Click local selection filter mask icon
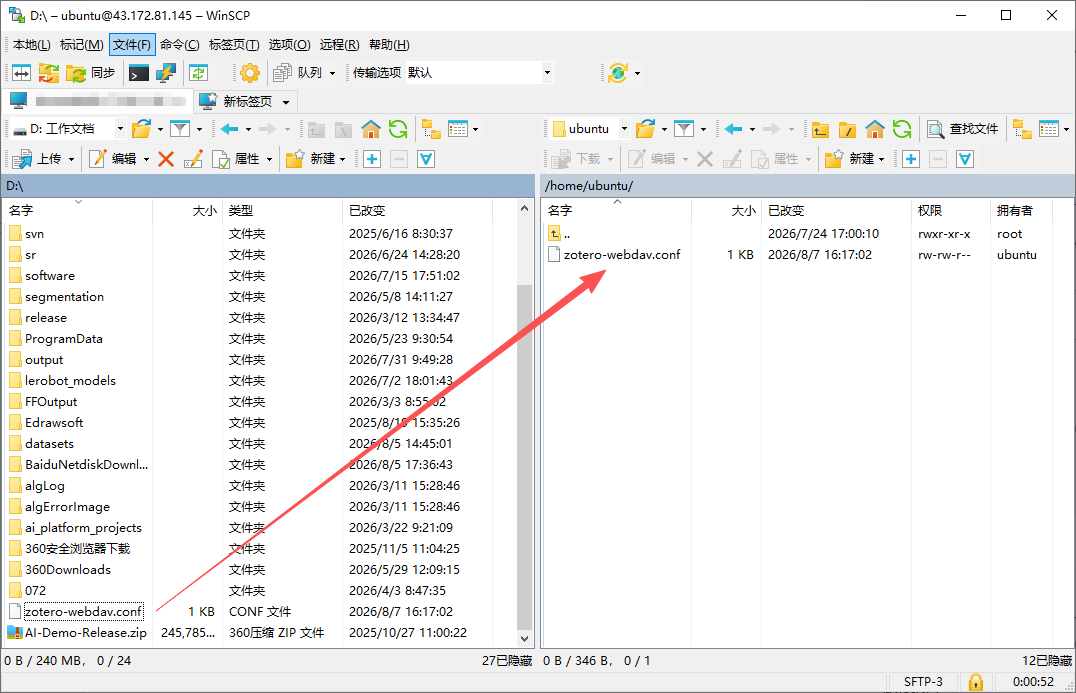 426,159
